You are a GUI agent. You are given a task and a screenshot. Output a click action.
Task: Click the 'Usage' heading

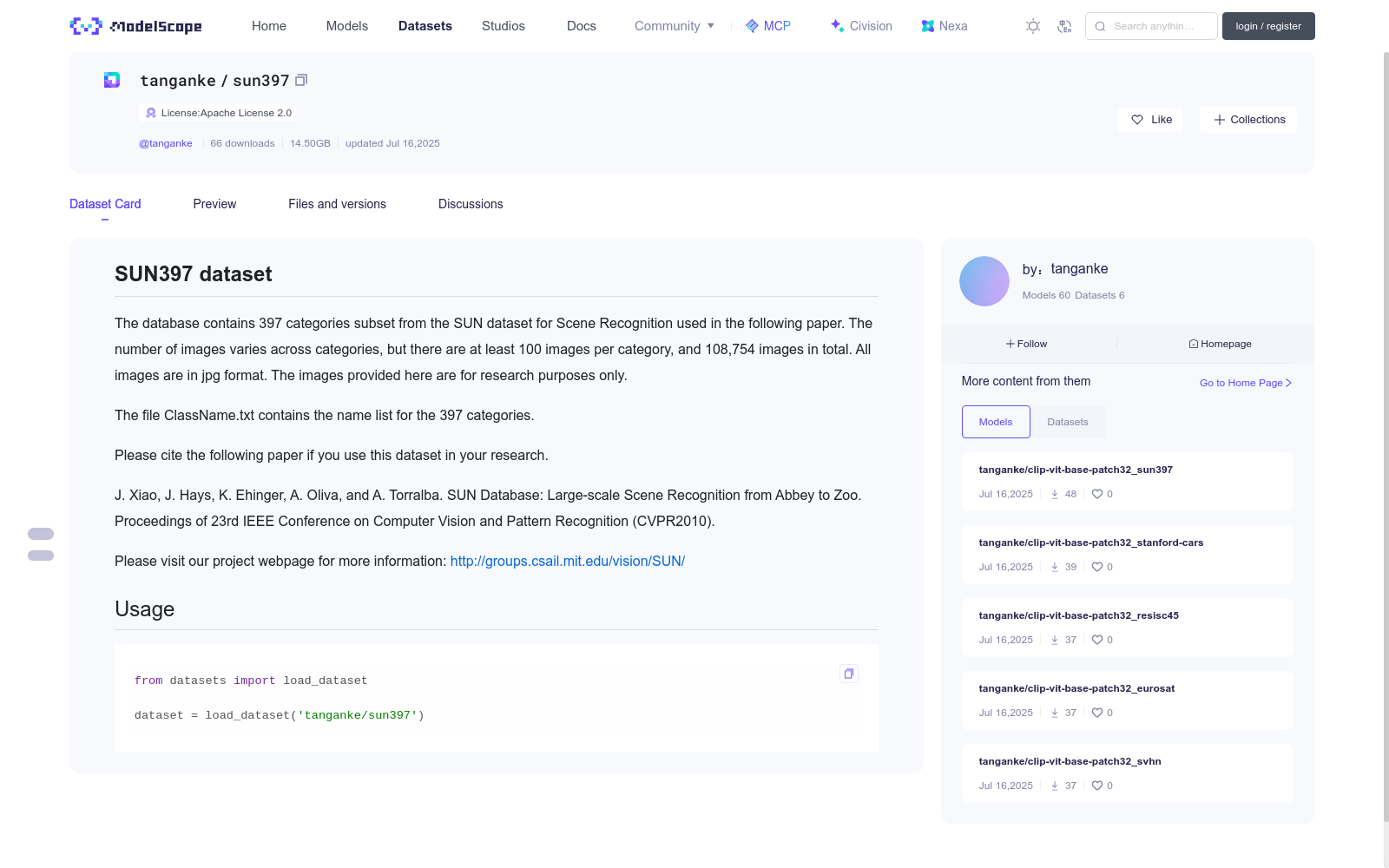coord(144,609)
